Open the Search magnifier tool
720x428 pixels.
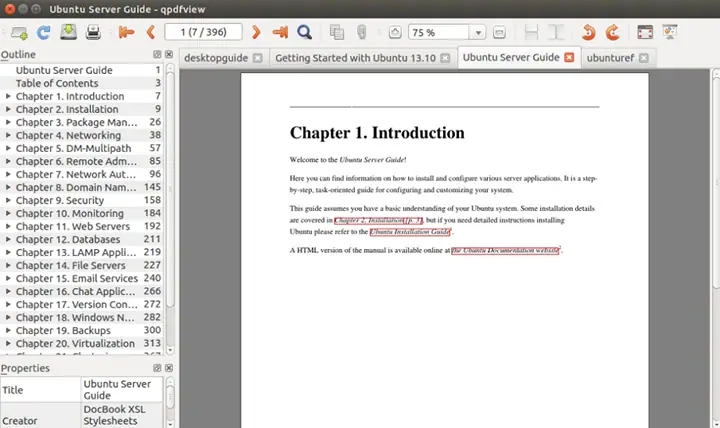click(304, 32)
